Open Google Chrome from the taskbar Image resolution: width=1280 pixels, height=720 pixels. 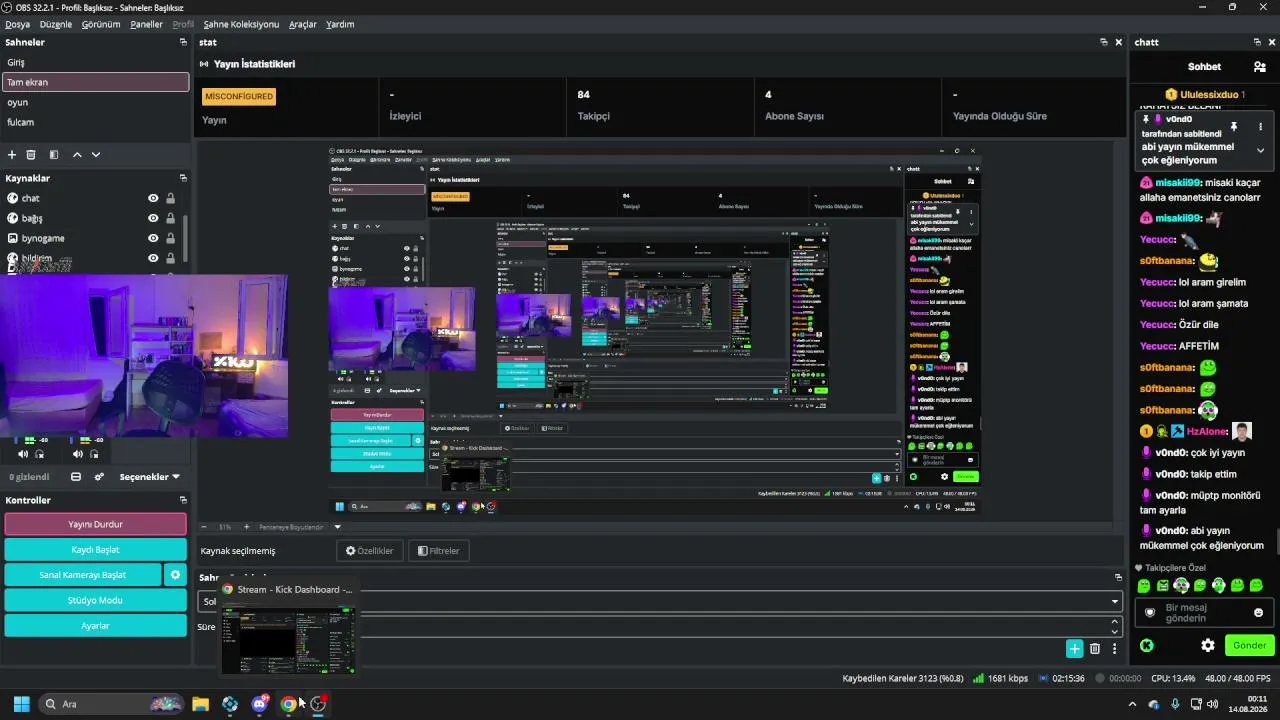289,704
